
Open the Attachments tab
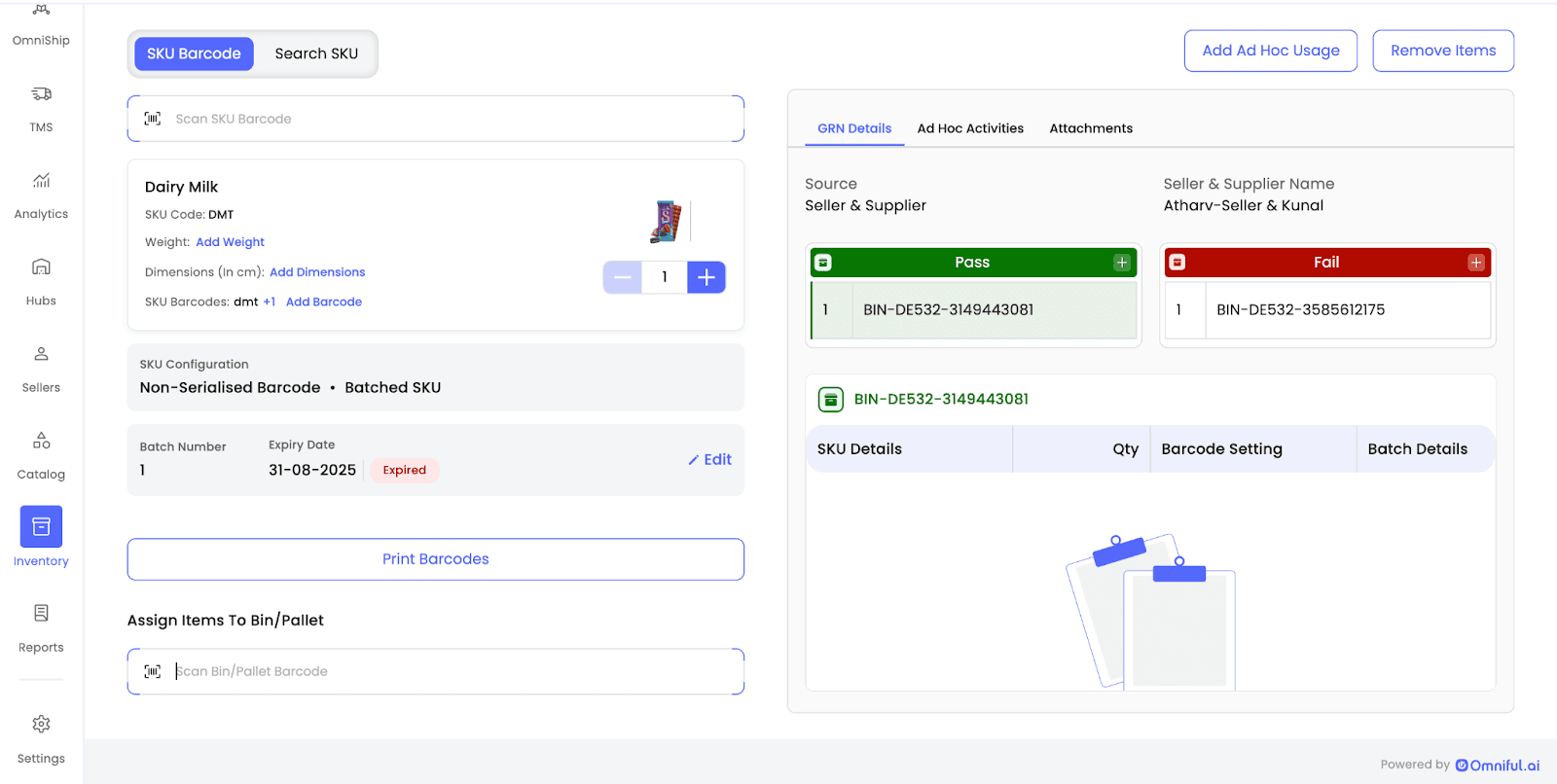point(1091,128)
